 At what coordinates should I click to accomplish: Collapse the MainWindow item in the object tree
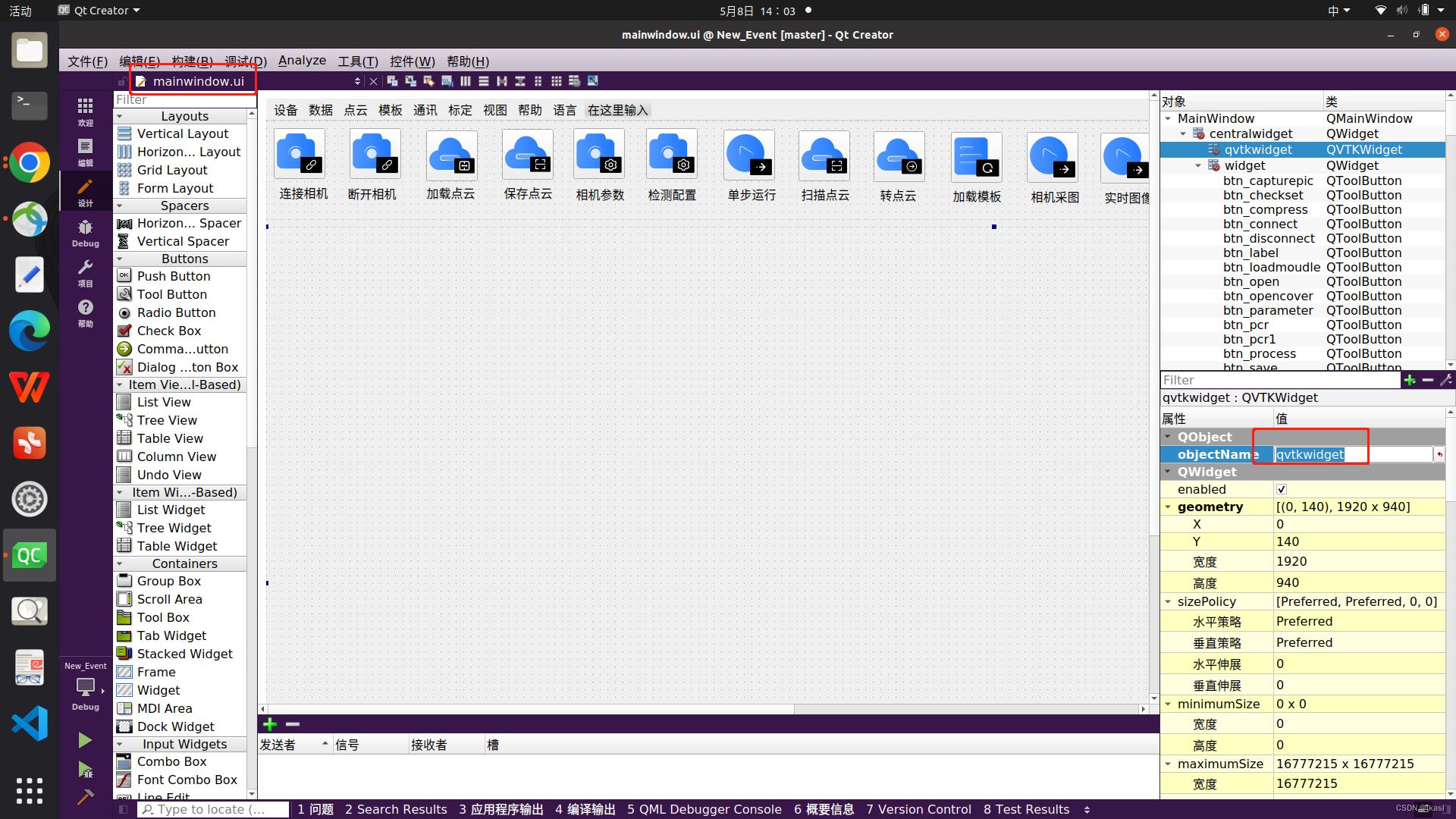click(1168, 118)
